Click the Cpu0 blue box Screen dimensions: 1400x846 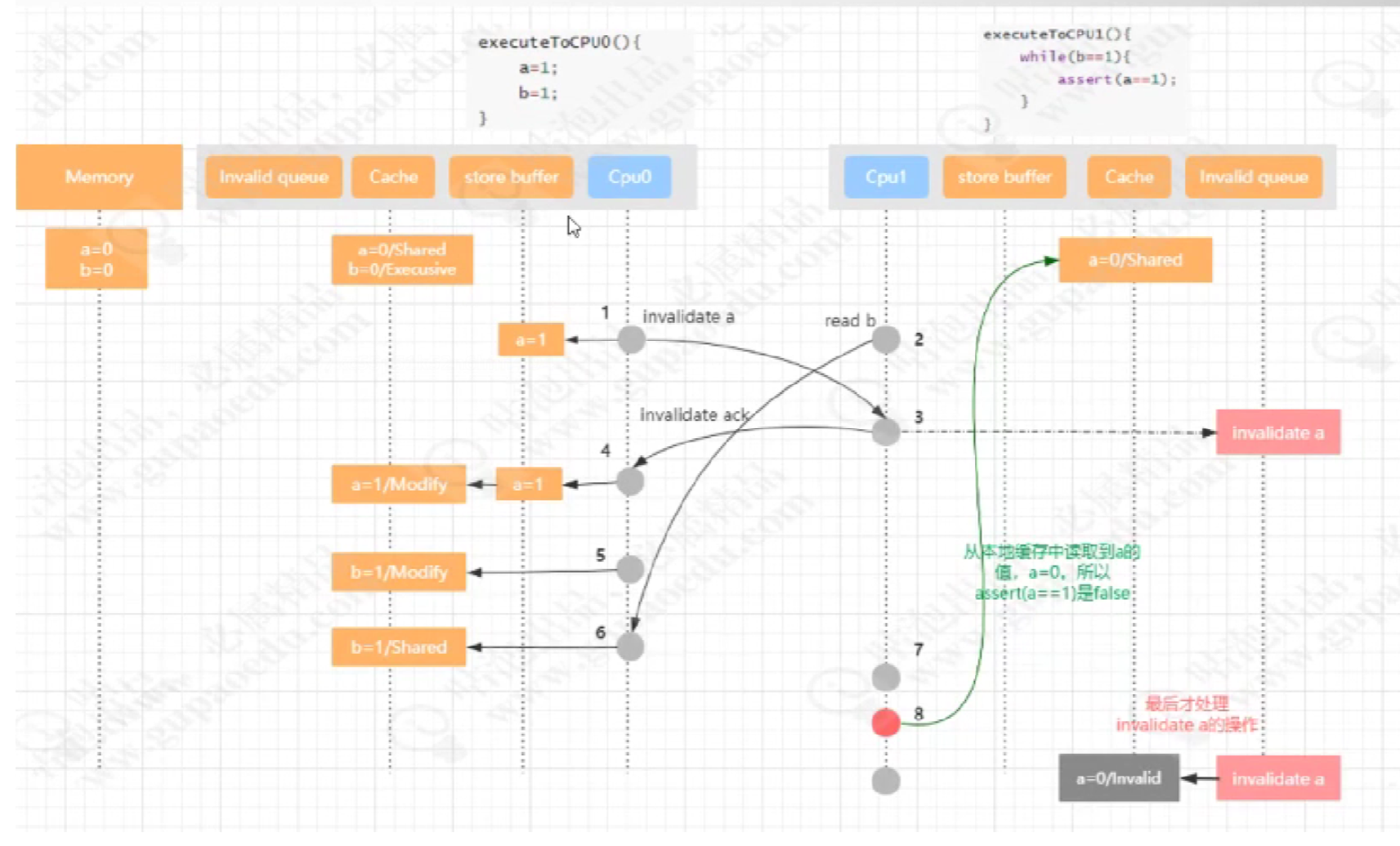[x=629, y=177]
